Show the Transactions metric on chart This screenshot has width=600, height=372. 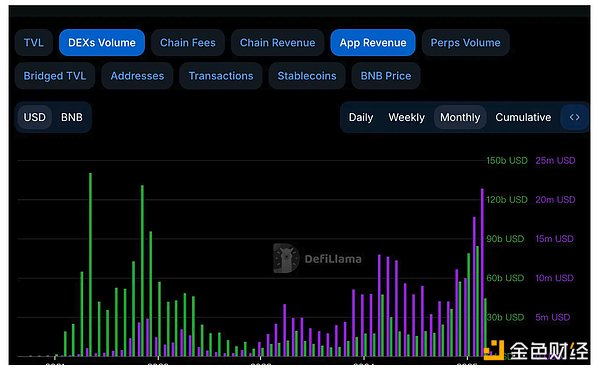(221, 76)
